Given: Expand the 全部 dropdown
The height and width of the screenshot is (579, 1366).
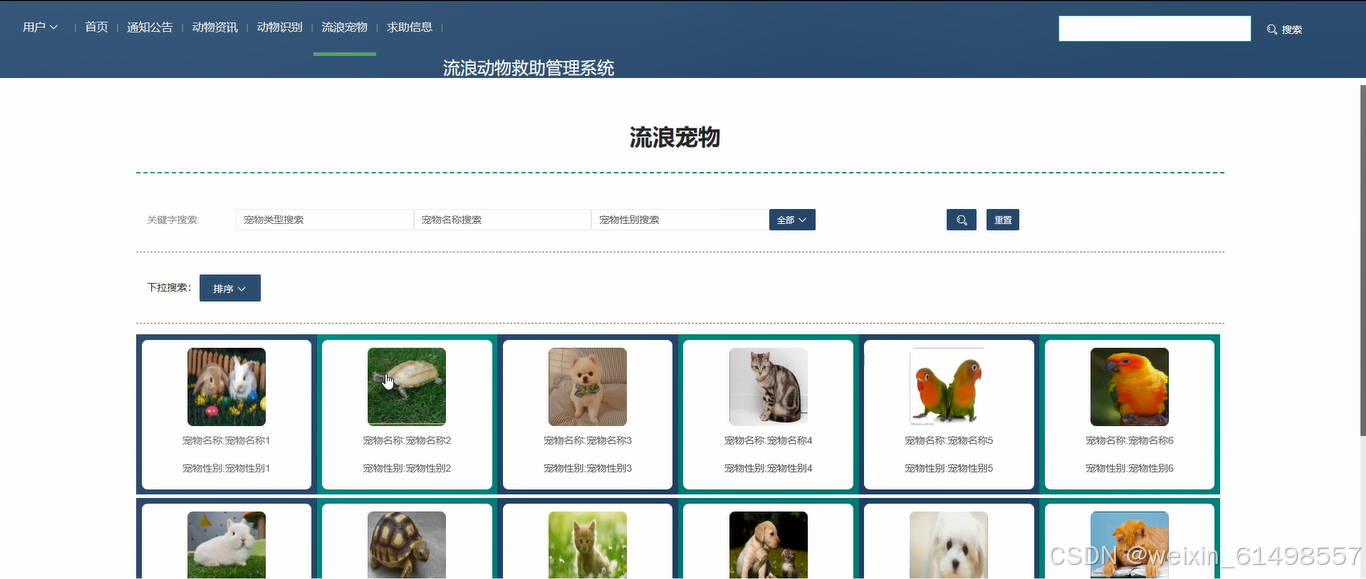Looking at the screenshot, I should coord(792,220).
